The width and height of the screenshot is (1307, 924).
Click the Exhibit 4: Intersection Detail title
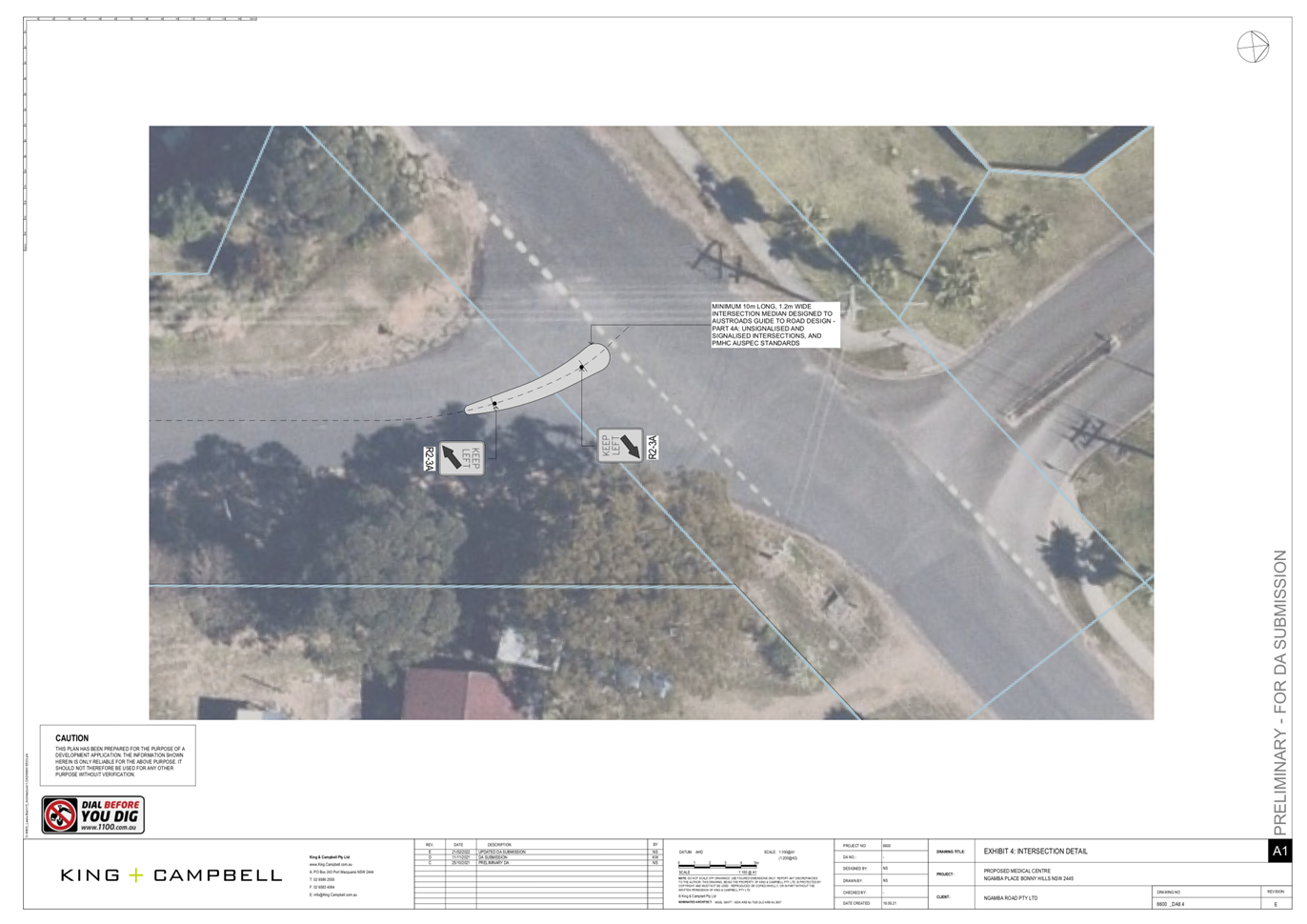pyautogui.click(x=1035, y=852)
